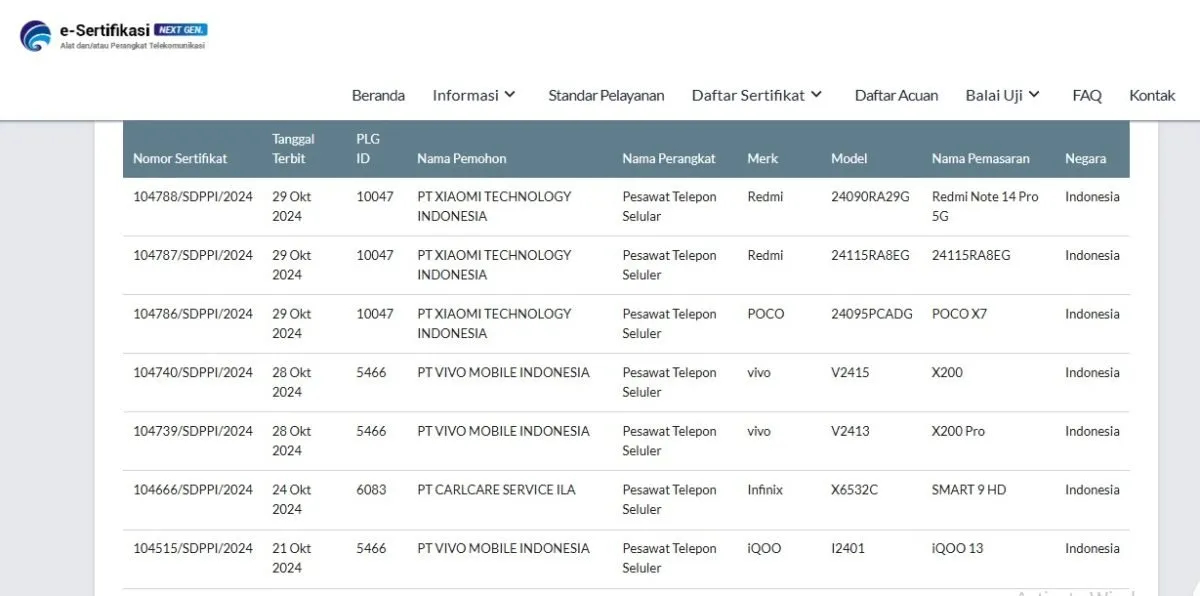Click model cell V2415
Image resolution: width=1200 pixels, height=596 pixels.
tap(850, 372)
